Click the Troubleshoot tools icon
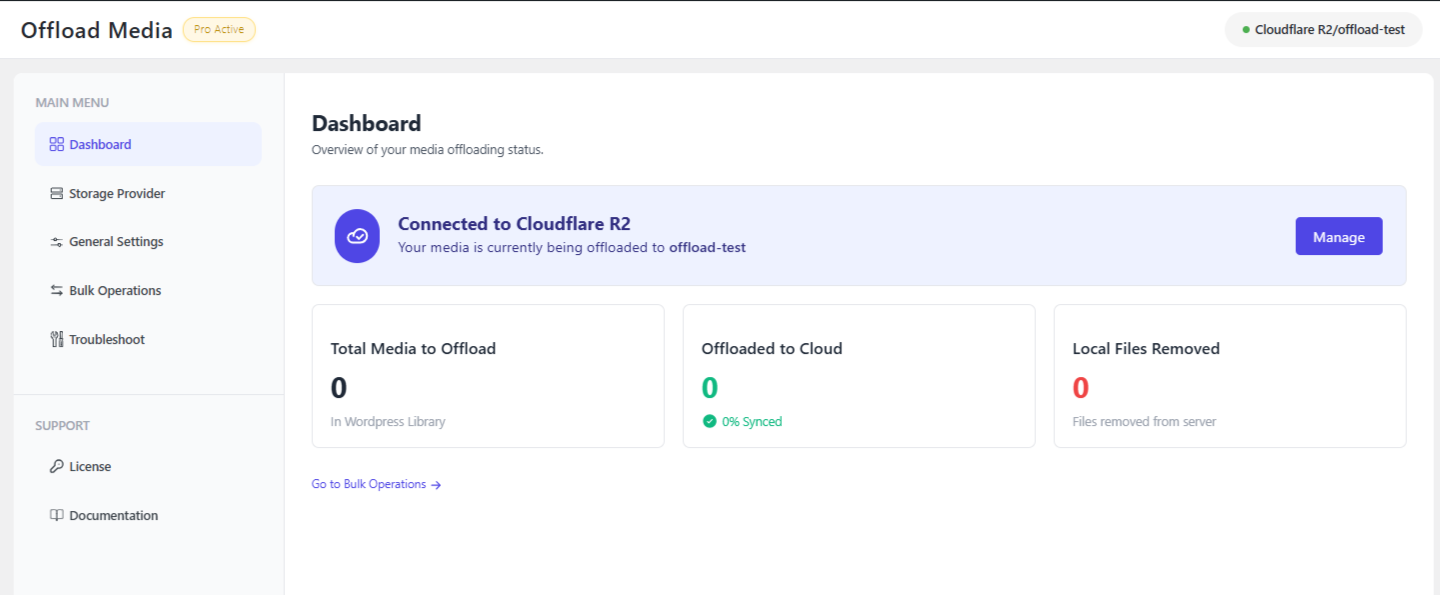Screen dimensions: 1440x595 (56, 340)
